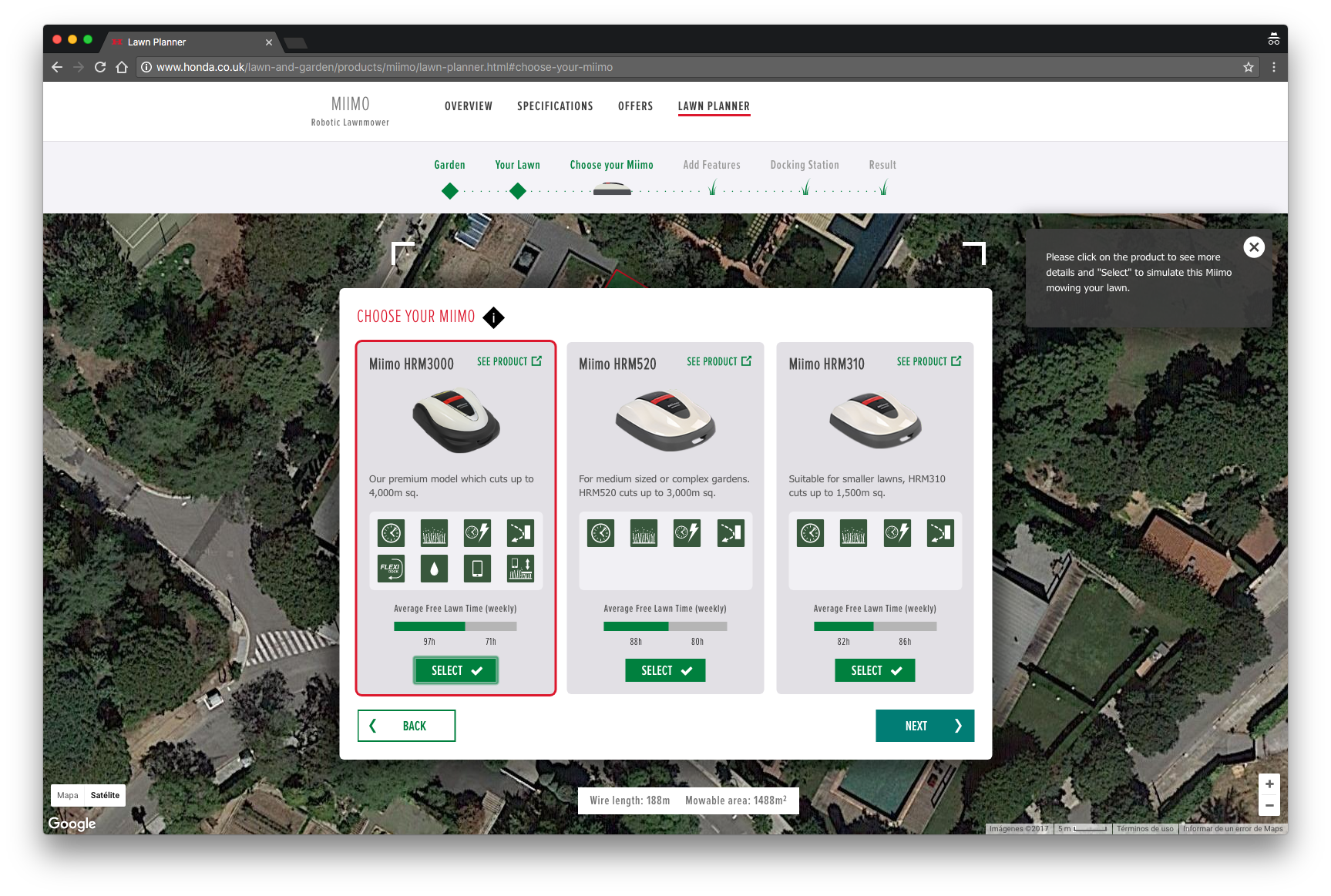1331x896 pixels.
Task: Proceed with the Next button
Action: point(925,726)
